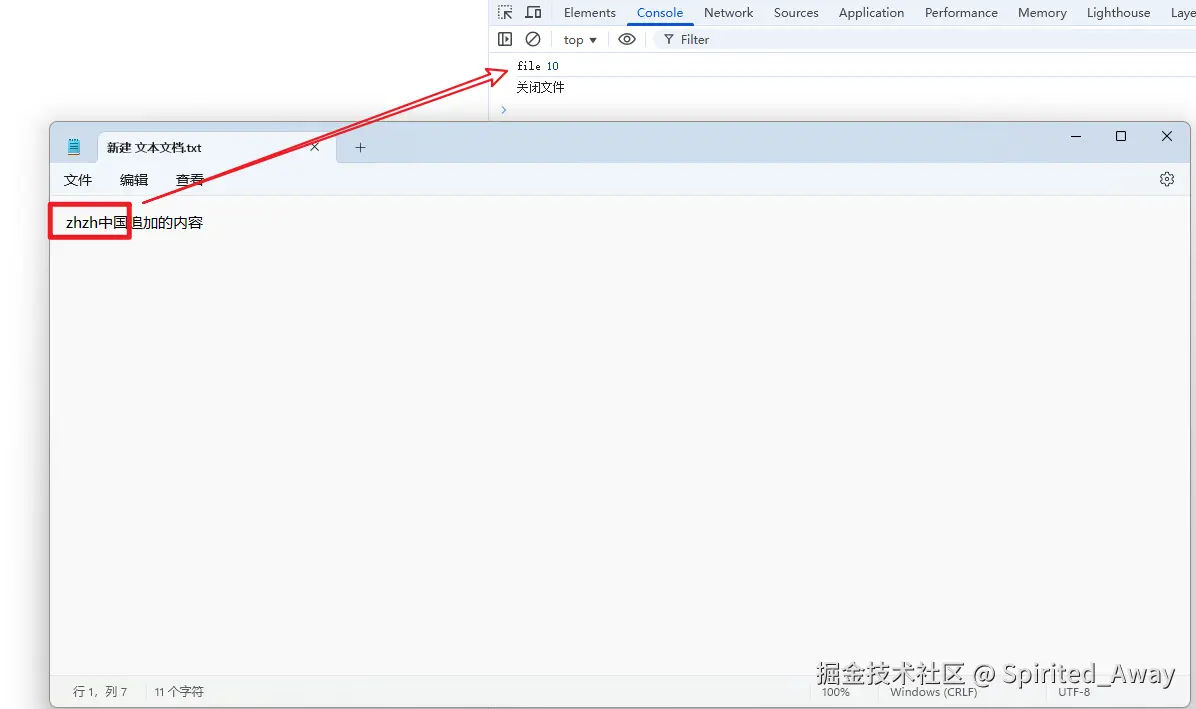Close the 新建 文本文档.txt tab
The height and width of the screenshot is (709, 1196).
(315, 147)
